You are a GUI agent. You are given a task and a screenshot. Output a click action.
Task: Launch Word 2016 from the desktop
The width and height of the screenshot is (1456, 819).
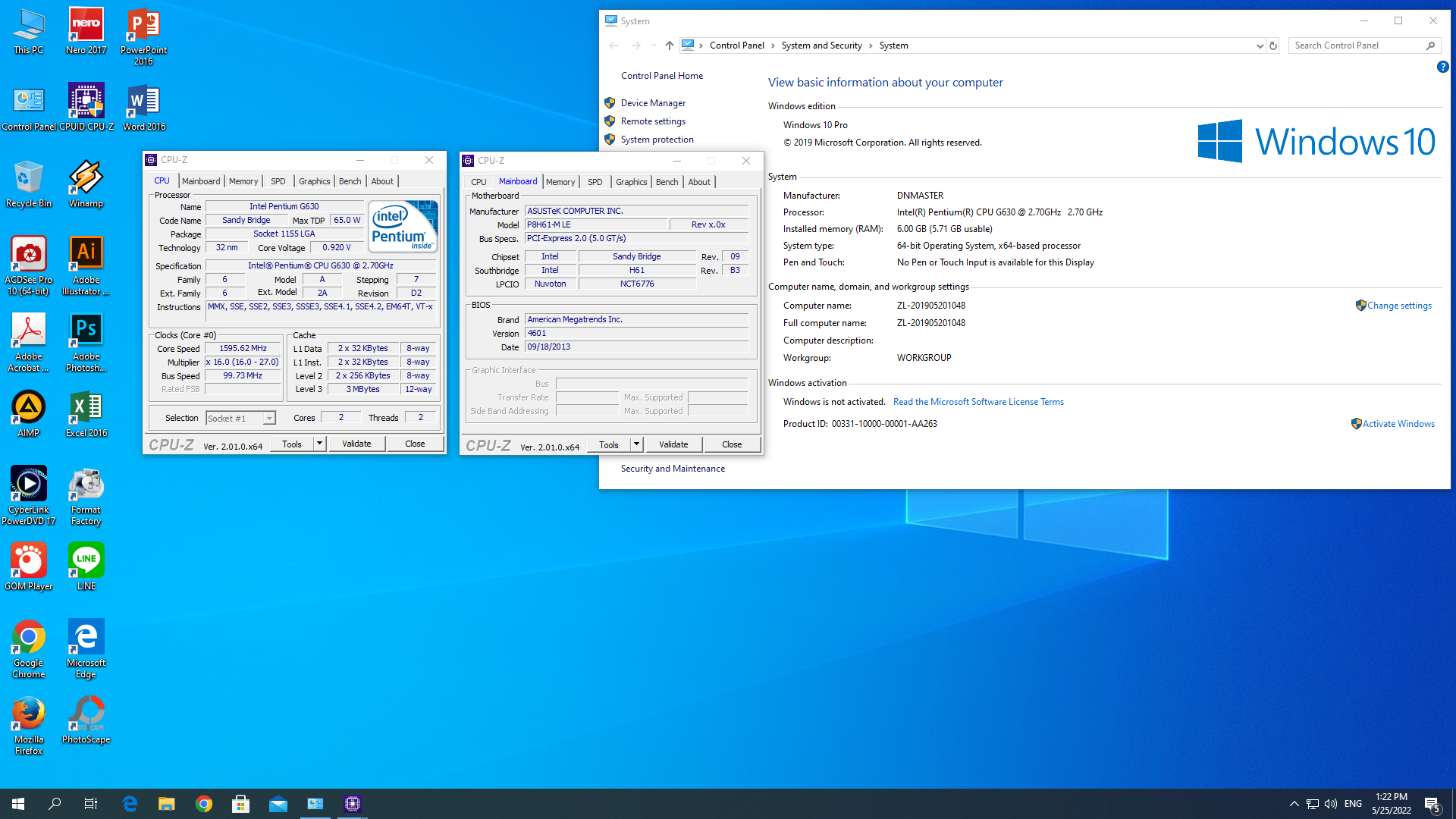point(144,108)
